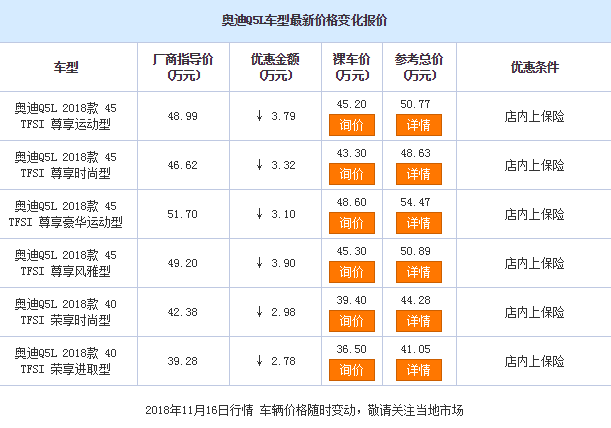Select model name 45 TFSI 尊享时尚型
The width and height of the screenshot is (611, 428).
tap(65, 165)
